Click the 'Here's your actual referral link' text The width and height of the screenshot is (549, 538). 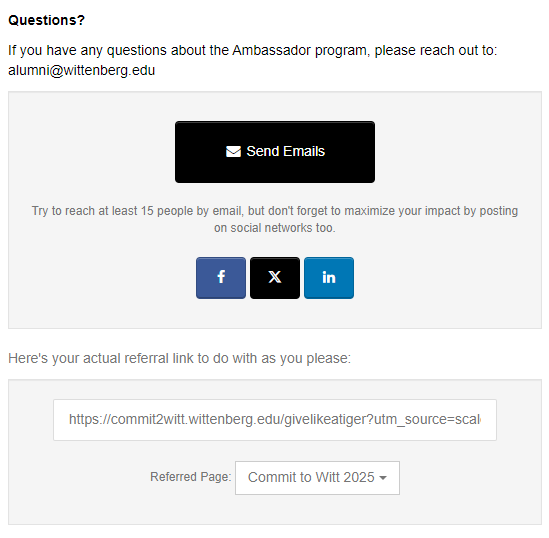click(x=179, y=358)
